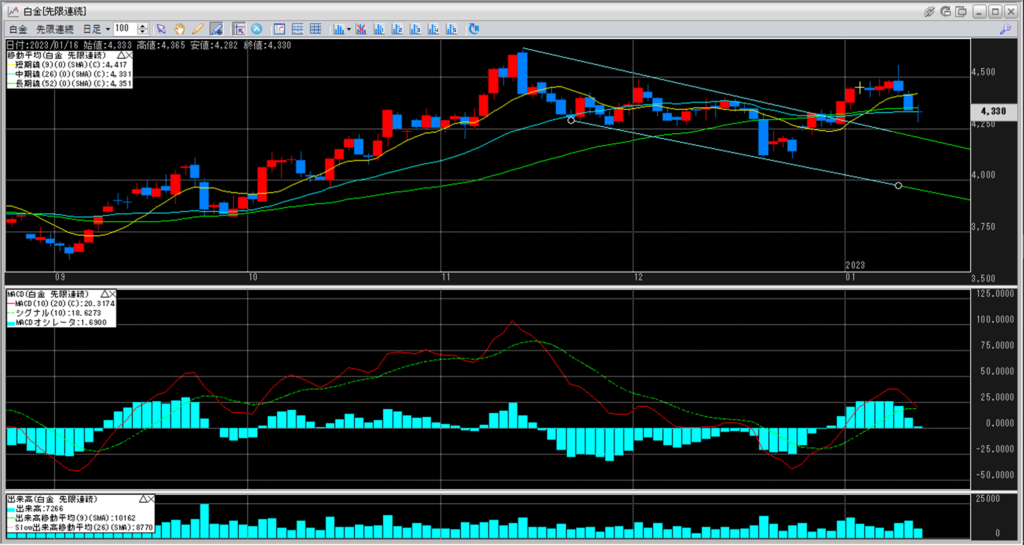Select indicator preset 2 icon
This screenshot has width=1024, height=545.
tap(396, 29)
